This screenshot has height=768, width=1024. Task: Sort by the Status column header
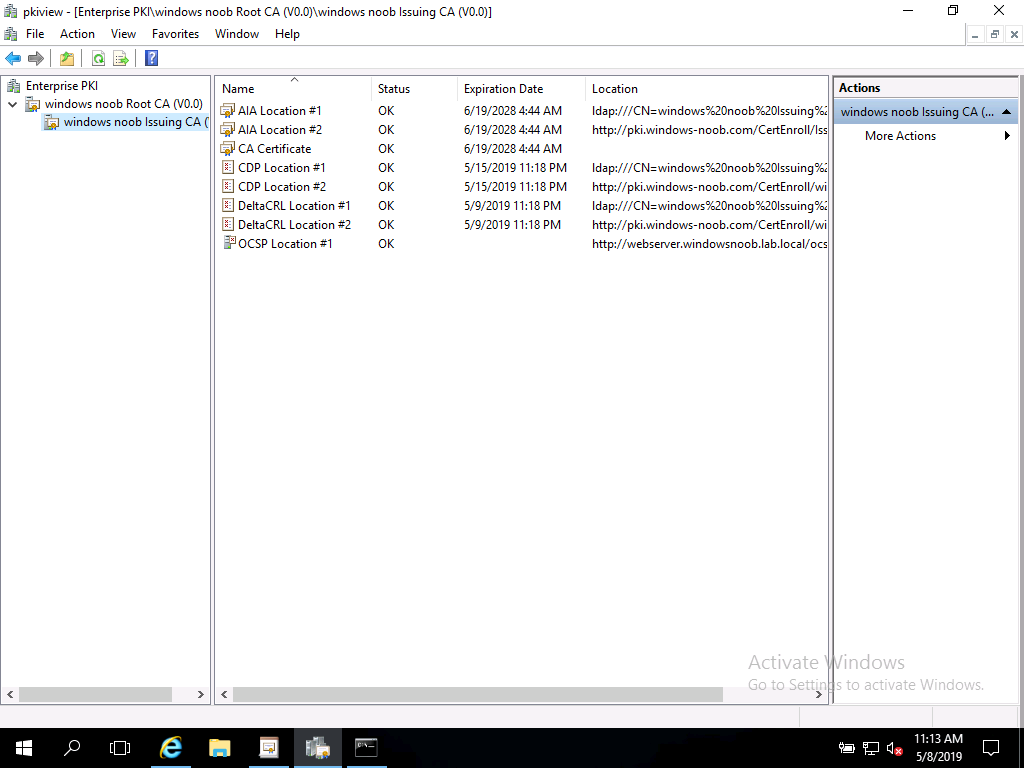415,89
